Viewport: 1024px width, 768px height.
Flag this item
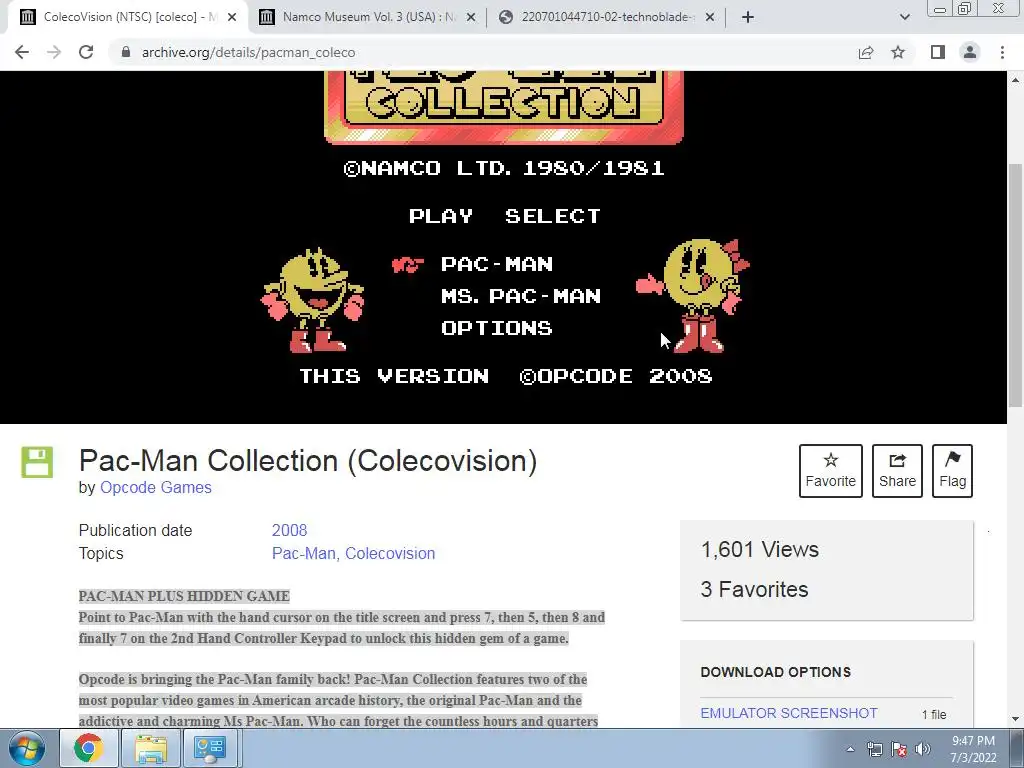952,471
